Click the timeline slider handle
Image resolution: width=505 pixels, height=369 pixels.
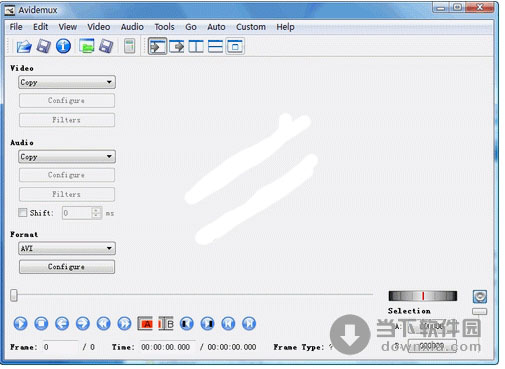pyautogui.click(x=14, y=295)
